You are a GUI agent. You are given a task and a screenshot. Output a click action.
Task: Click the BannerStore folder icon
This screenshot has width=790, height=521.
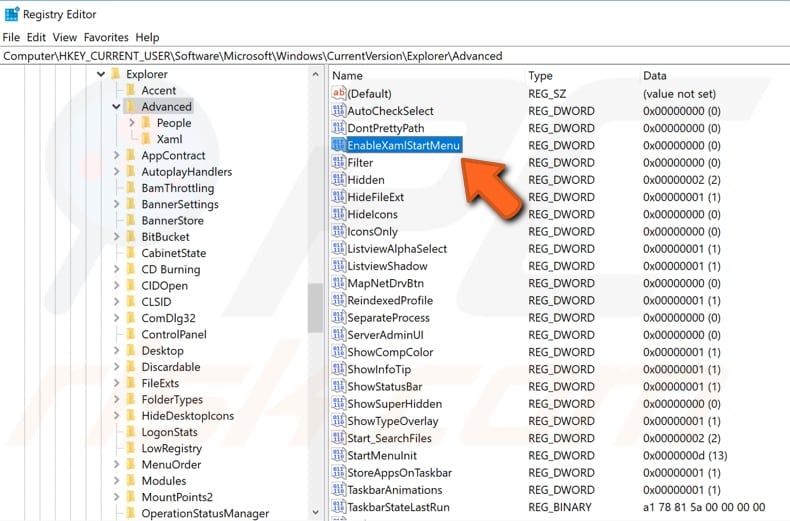point(131,220)
